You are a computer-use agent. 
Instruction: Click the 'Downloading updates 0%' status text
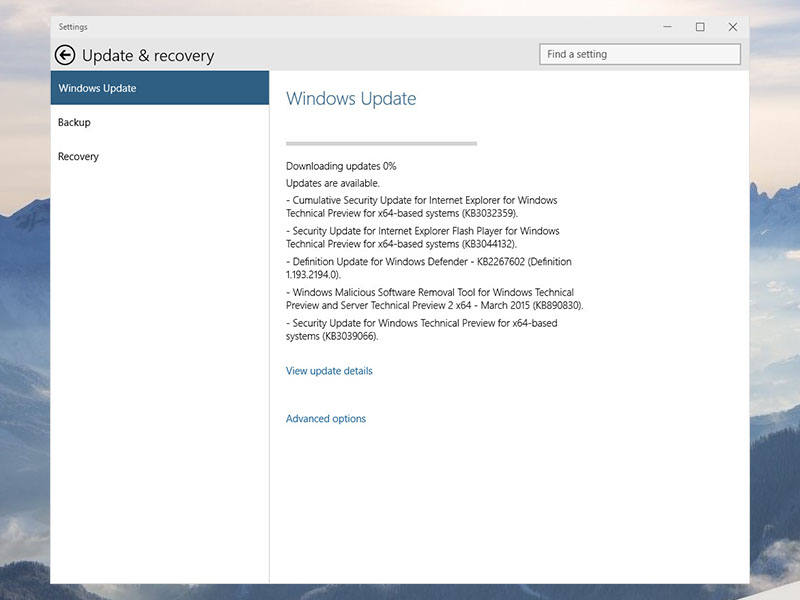(341, 166)
